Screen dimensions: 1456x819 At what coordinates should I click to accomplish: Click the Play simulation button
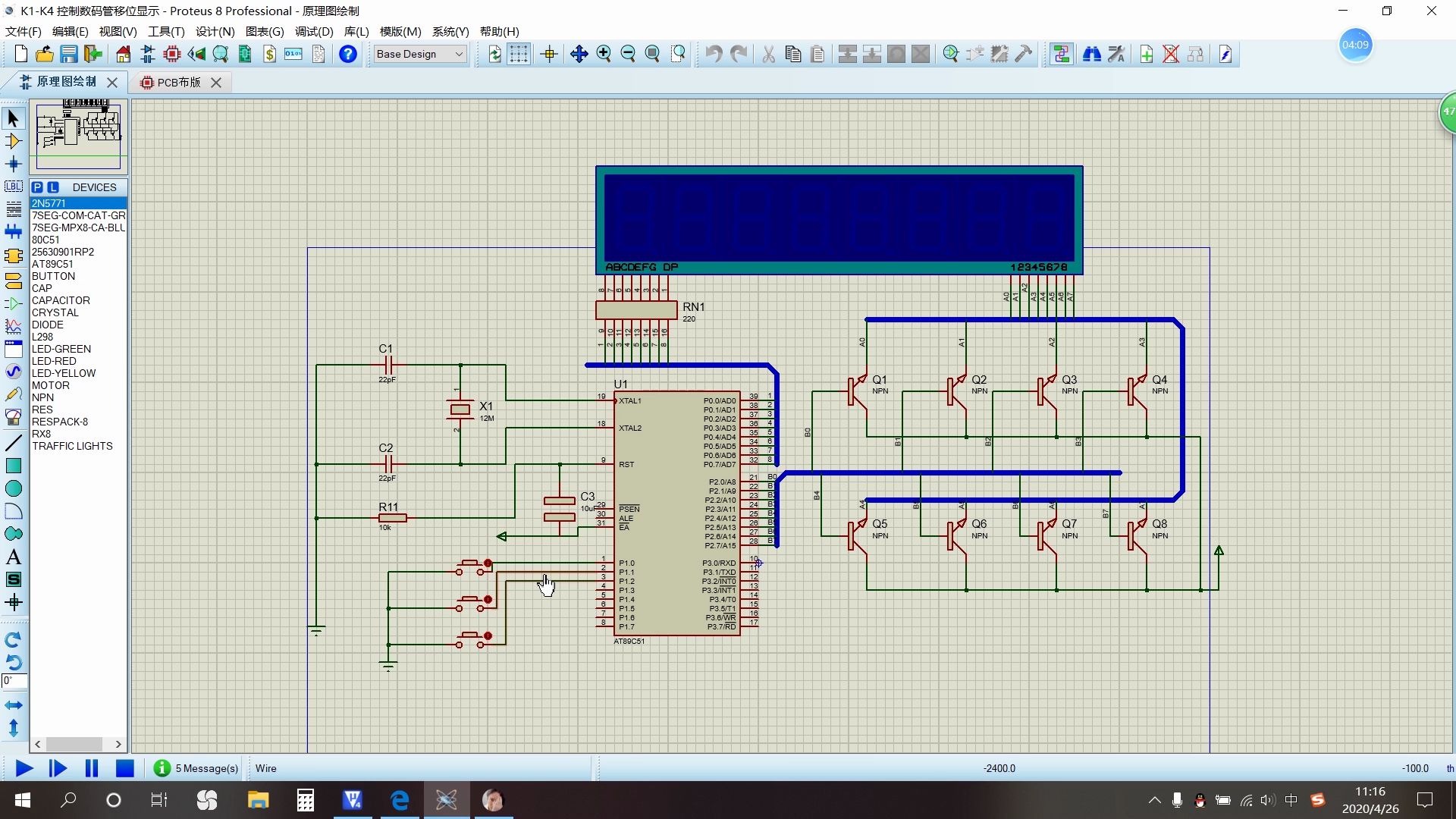point(22,768)
